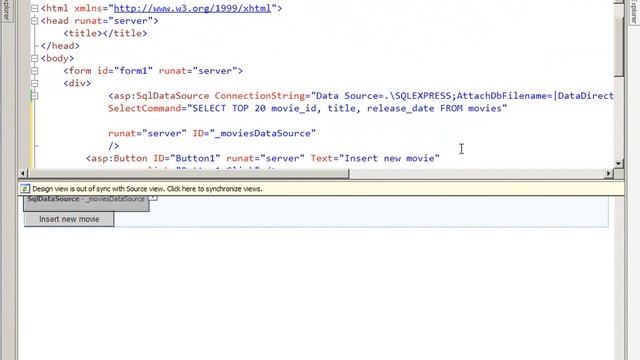Collapse the html tag outline node
Screen dimensions: 640x360
coord(35,8)
